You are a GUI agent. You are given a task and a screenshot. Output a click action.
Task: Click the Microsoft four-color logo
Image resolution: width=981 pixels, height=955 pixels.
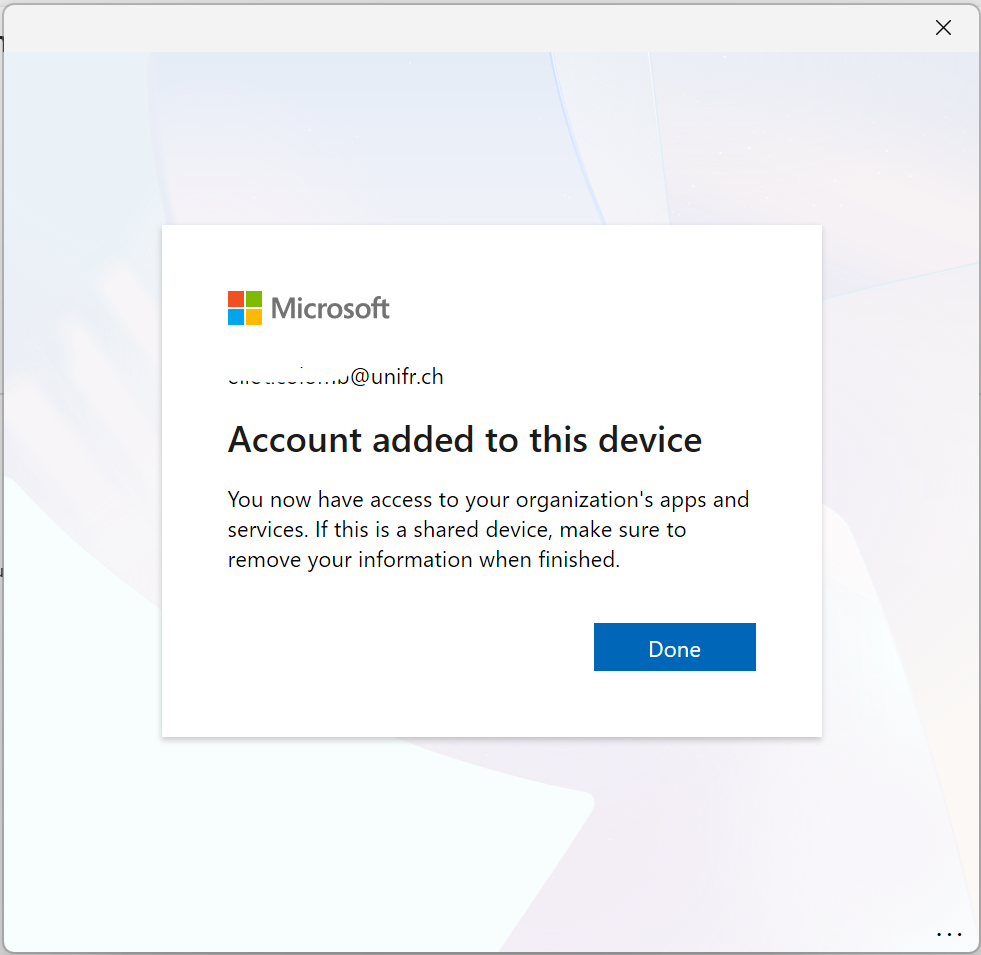click(245, 308)
